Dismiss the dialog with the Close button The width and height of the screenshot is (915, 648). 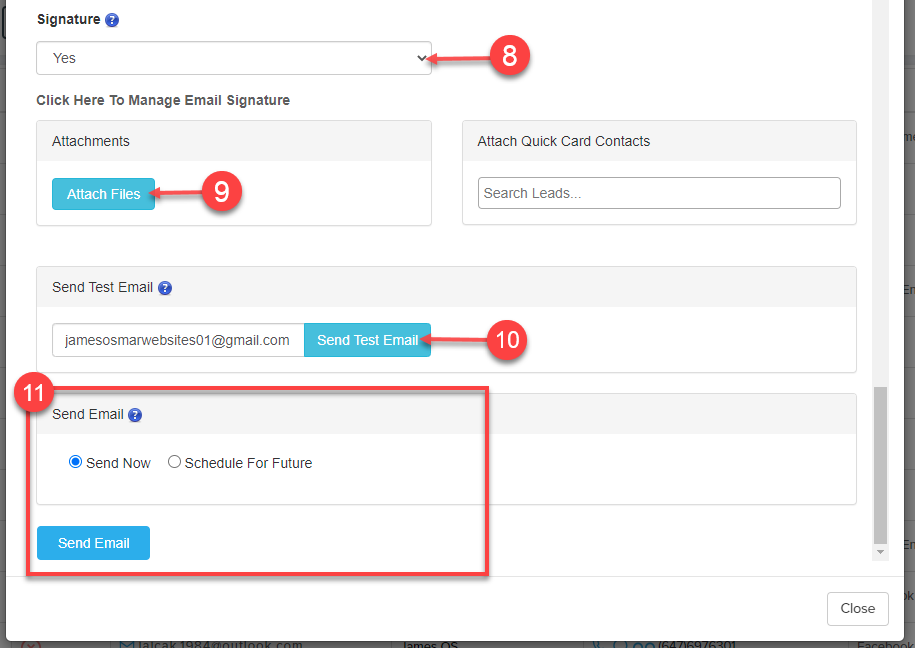[858, 608]
